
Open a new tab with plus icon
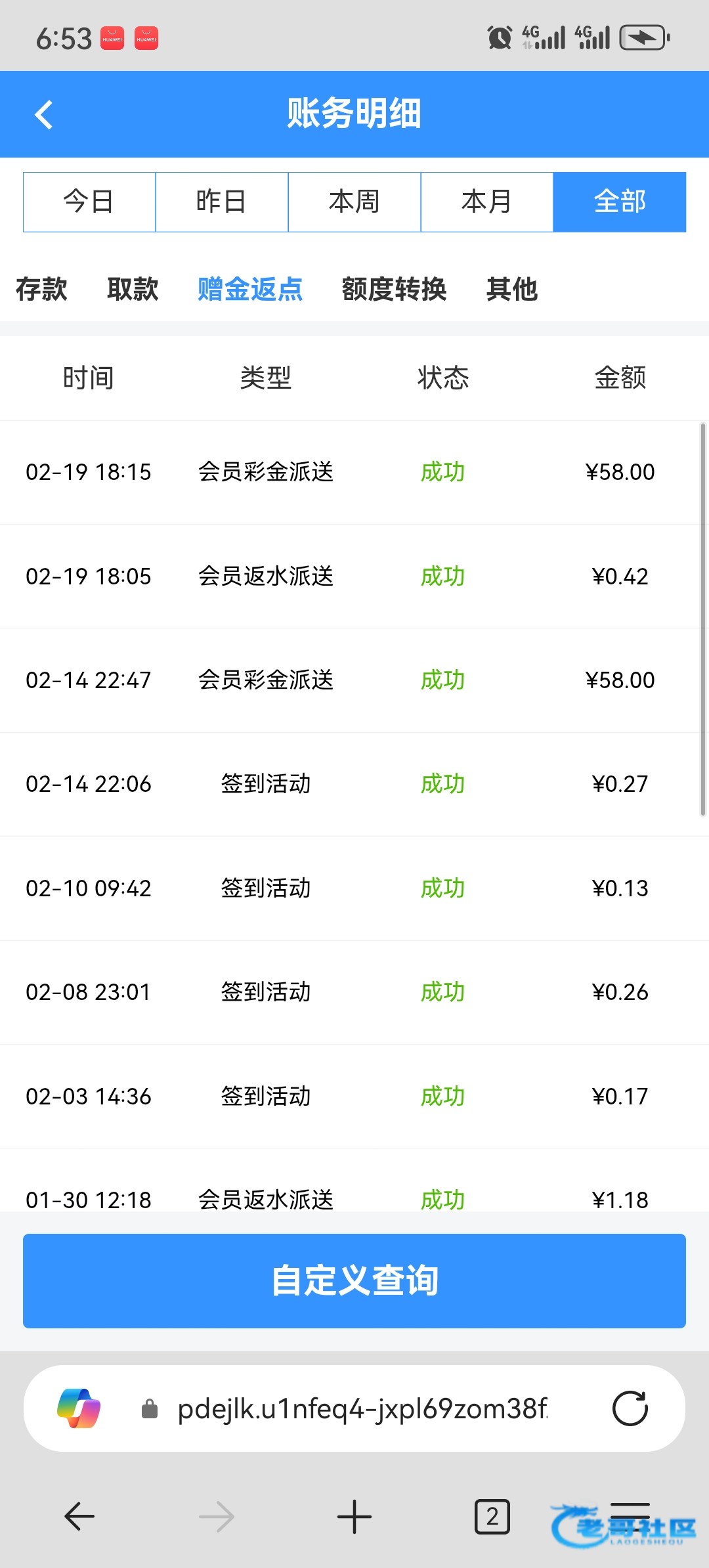click(x=354, y=1516)
